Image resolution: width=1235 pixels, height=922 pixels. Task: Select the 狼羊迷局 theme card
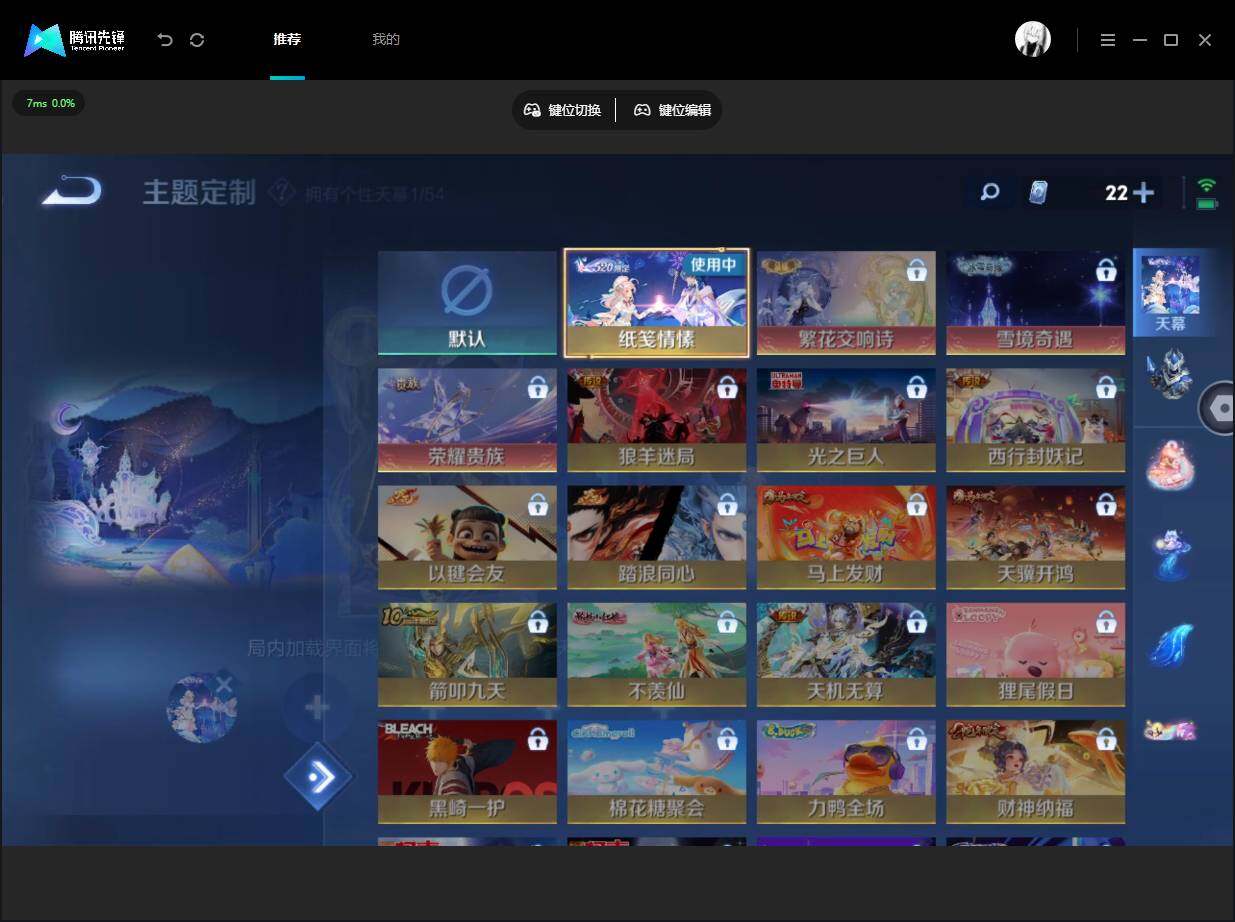coord(656,420)
